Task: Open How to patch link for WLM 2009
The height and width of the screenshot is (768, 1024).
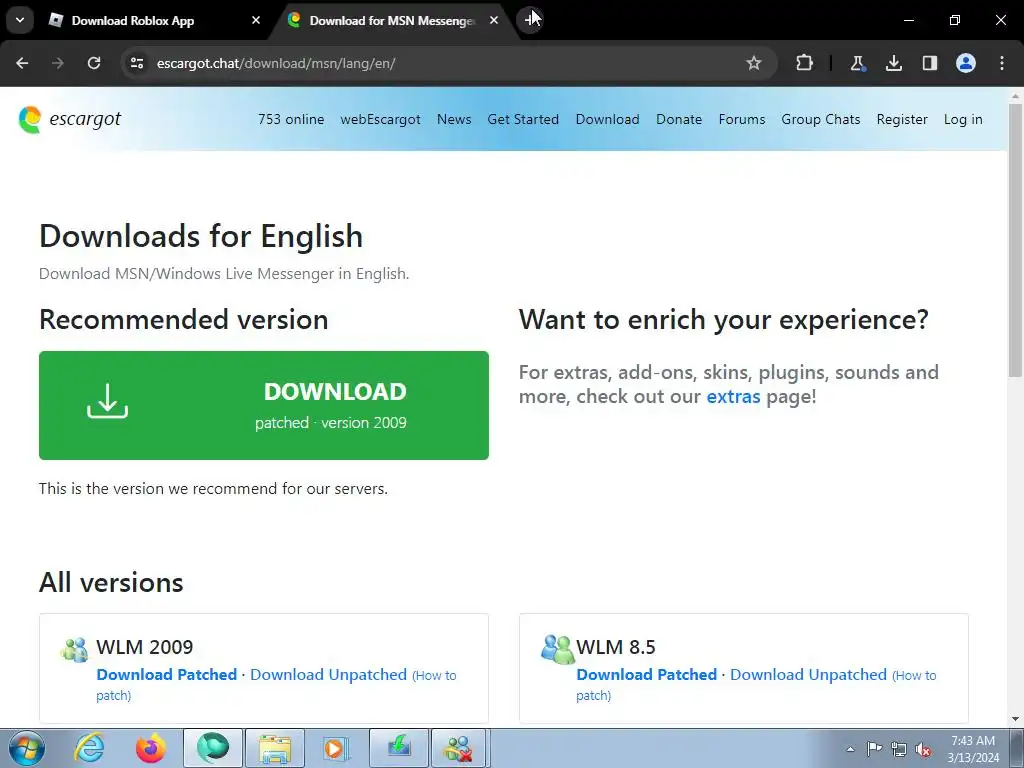Action: pyautogui.click(x=276, y=684)
